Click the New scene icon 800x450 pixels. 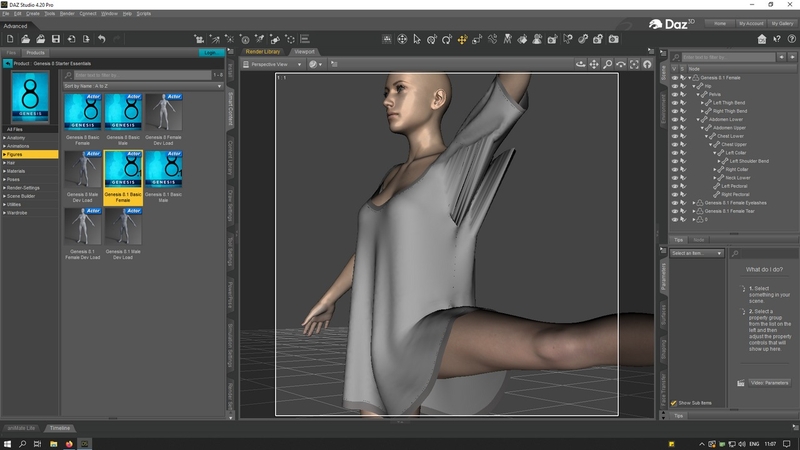point(10,39)
